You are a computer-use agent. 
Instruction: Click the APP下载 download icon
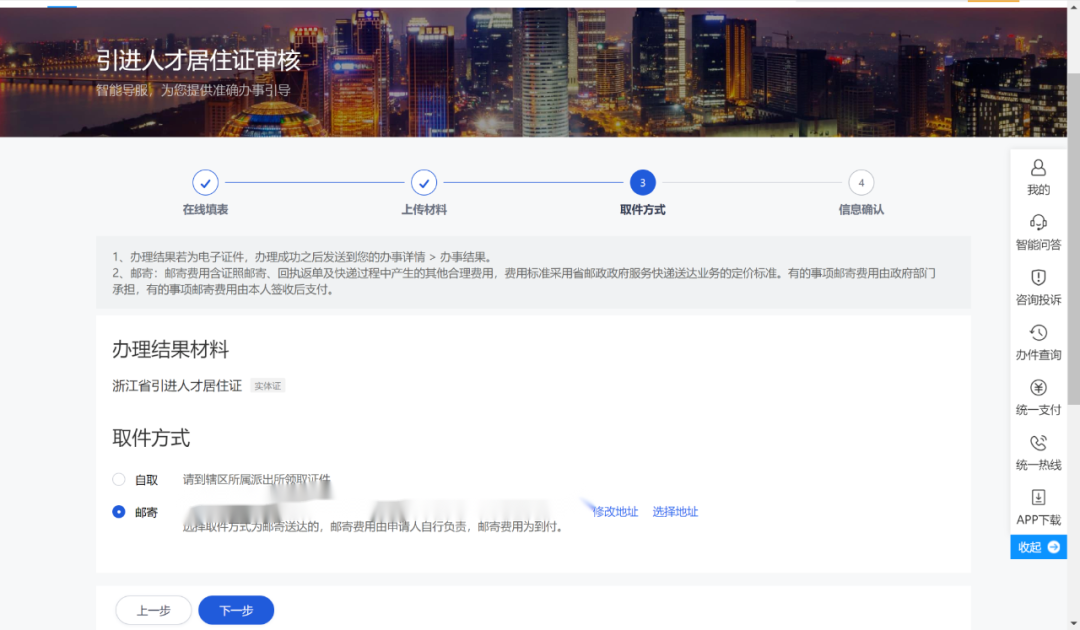pyautogui.click(x=1038, y=498)
